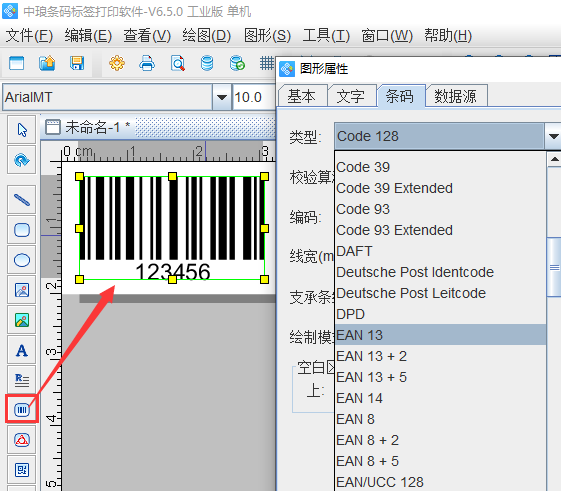Select the arrow pointer tool
The image size is (561, 491).
(22, 130)
